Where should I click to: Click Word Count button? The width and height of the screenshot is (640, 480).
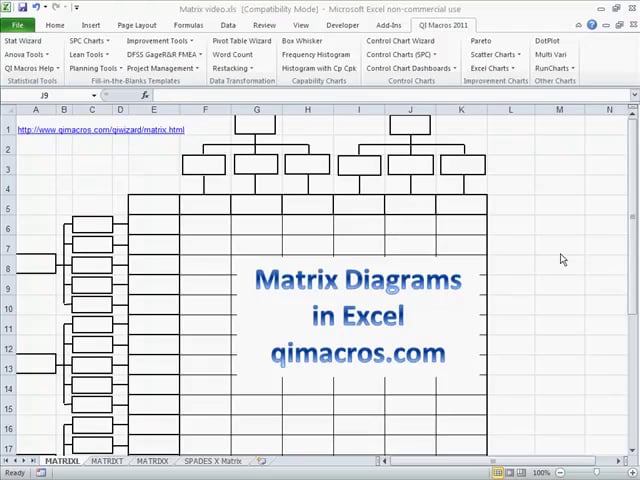(232, 54)
